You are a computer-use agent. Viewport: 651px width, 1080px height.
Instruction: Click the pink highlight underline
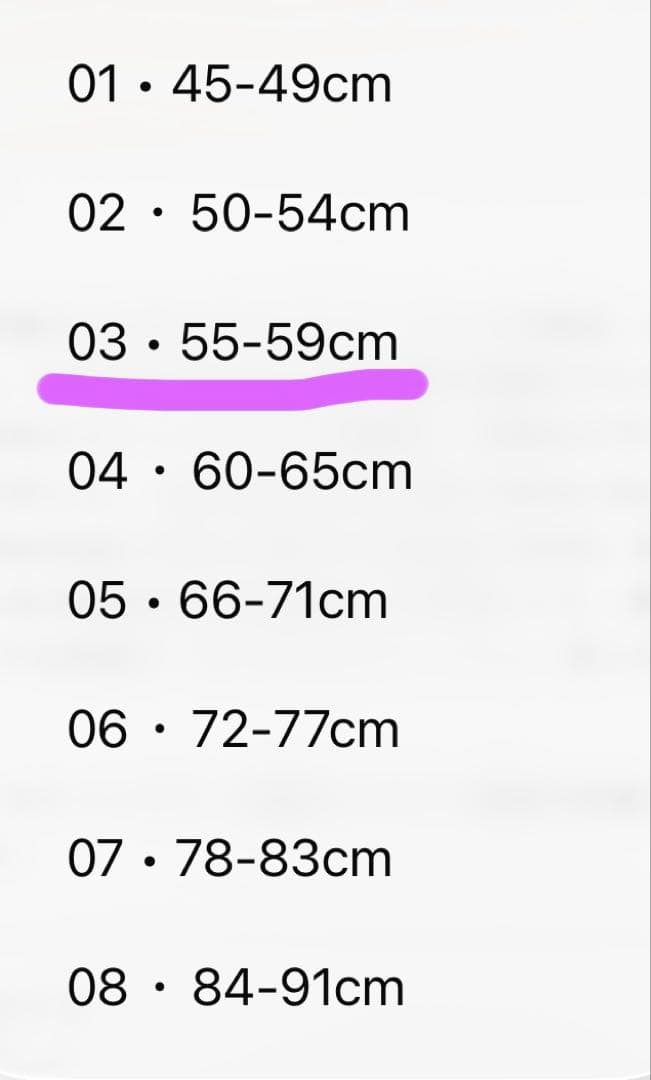232,387
